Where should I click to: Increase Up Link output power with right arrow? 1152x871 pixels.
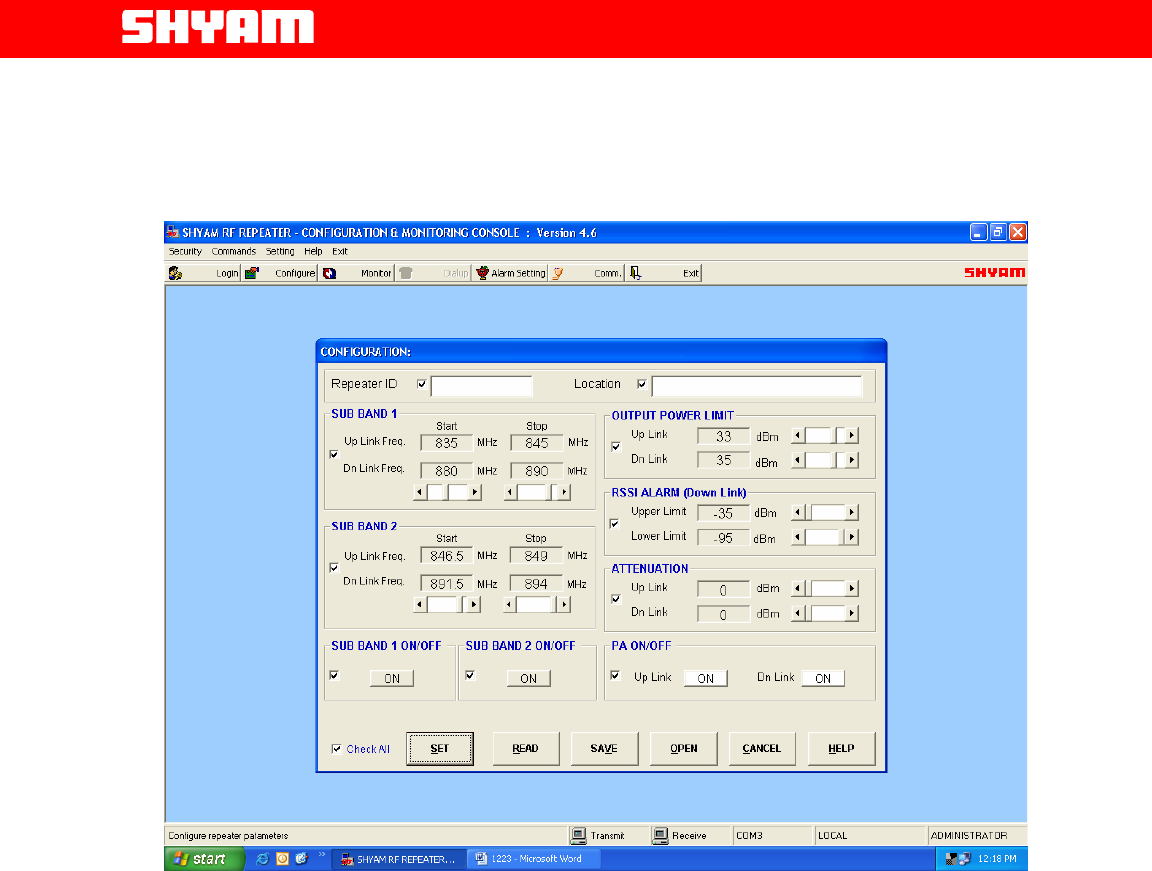coord(852,435)
